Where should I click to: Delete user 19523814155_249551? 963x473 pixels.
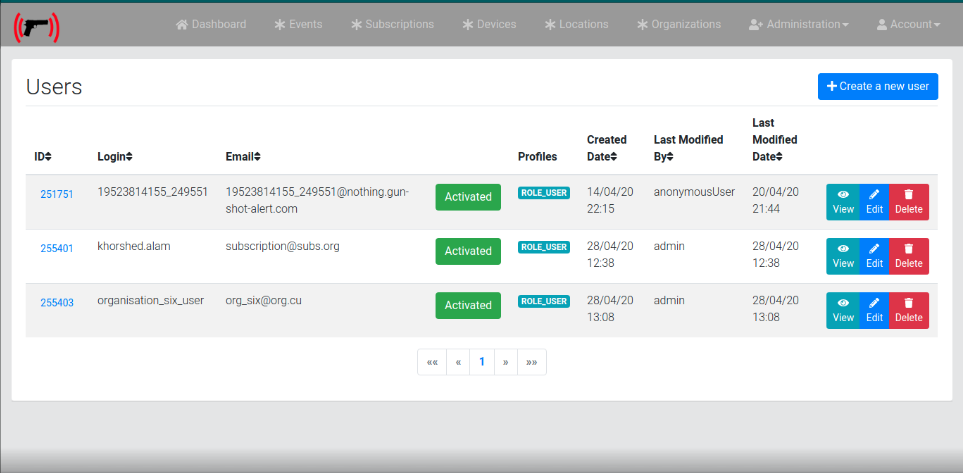(x=908, y=202)
